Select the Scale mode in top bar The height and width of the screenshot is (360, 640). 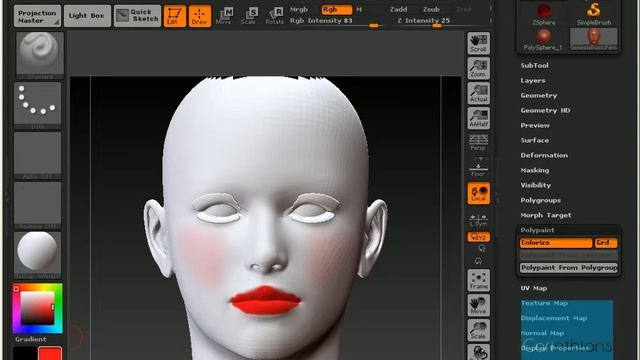249,16
